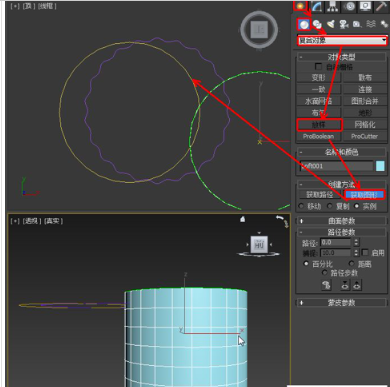Select the Lights category icon
The height and width of the screenshot is (387, 390).
[x=330, y=24]
